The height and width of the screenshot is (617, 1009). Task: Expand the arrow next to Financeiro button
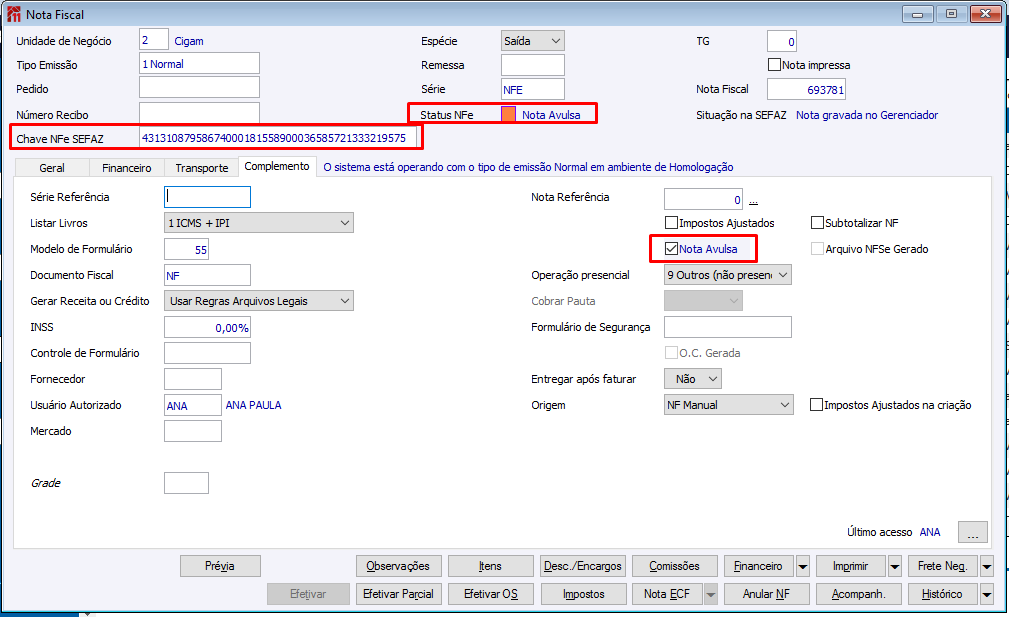tap(802, 566)
